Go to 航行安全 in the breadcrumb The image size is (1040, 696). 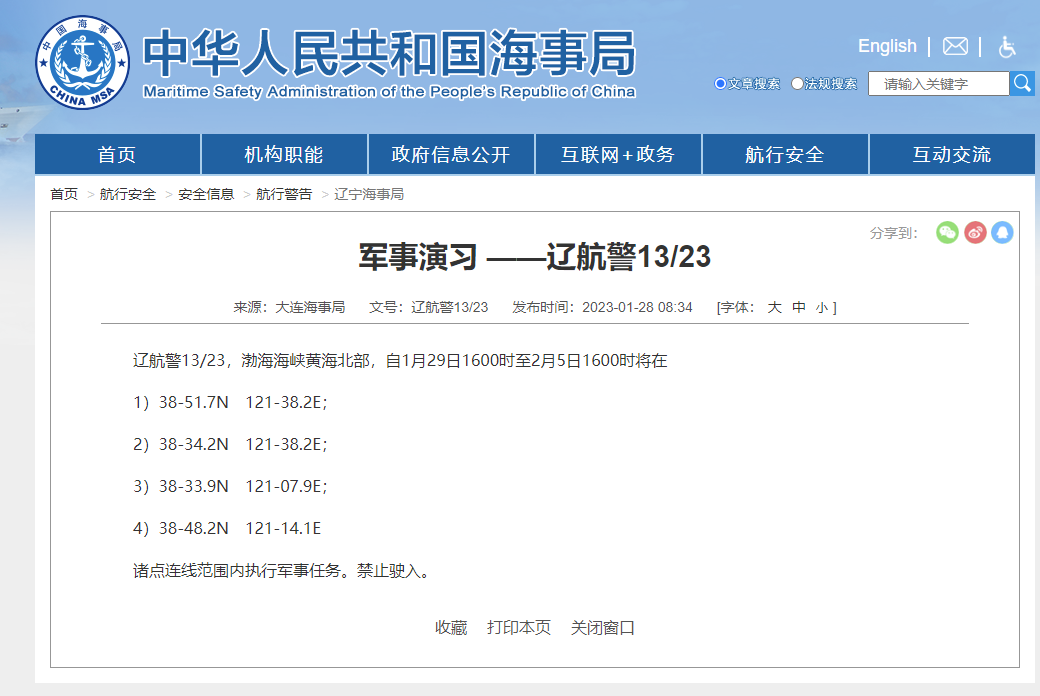pyautogui.click(x=127, y=194)
